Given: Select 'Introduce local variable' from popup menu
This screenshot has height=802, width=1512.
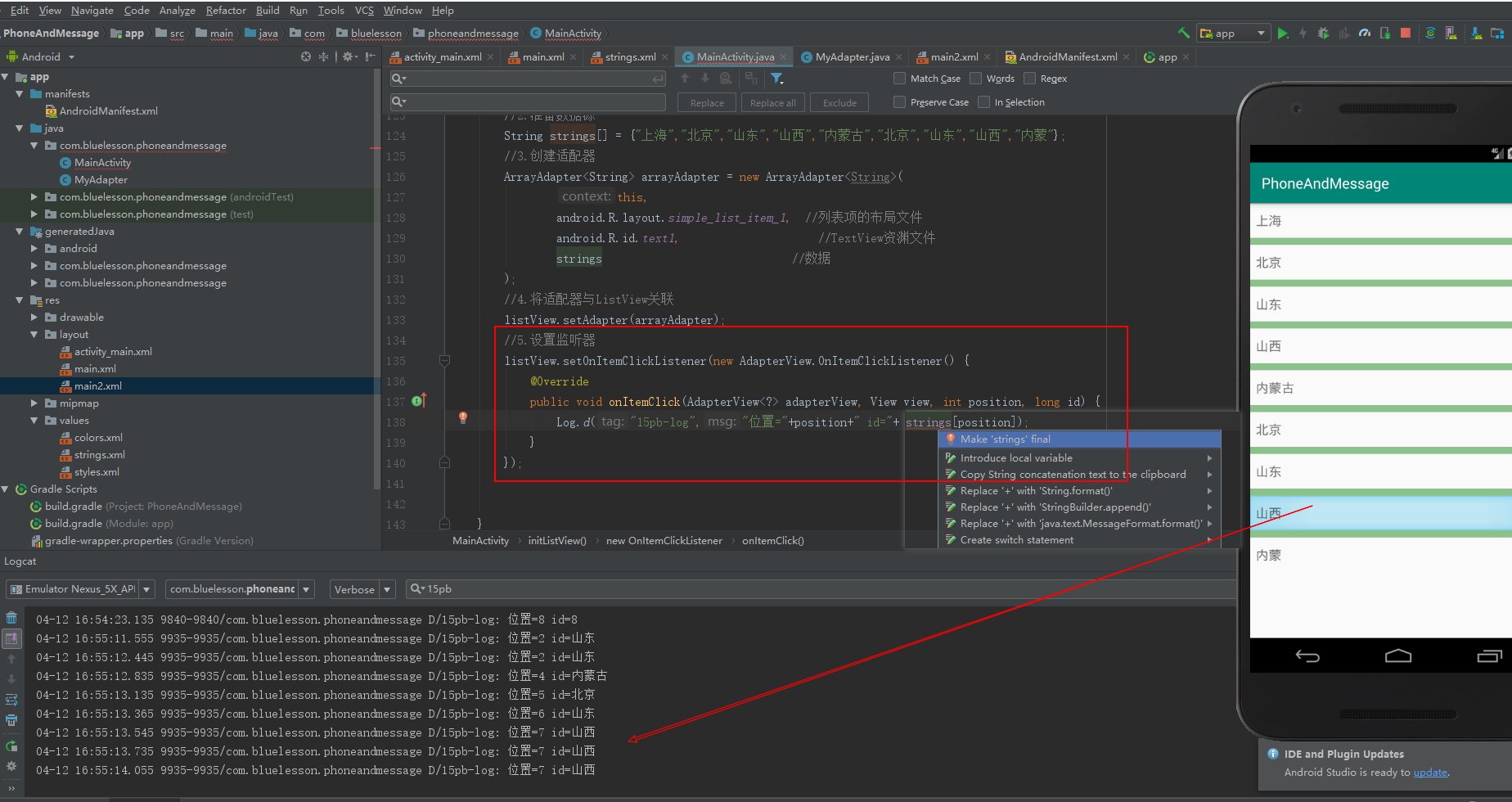Looking at the screenshot, I should [1015, 458].
